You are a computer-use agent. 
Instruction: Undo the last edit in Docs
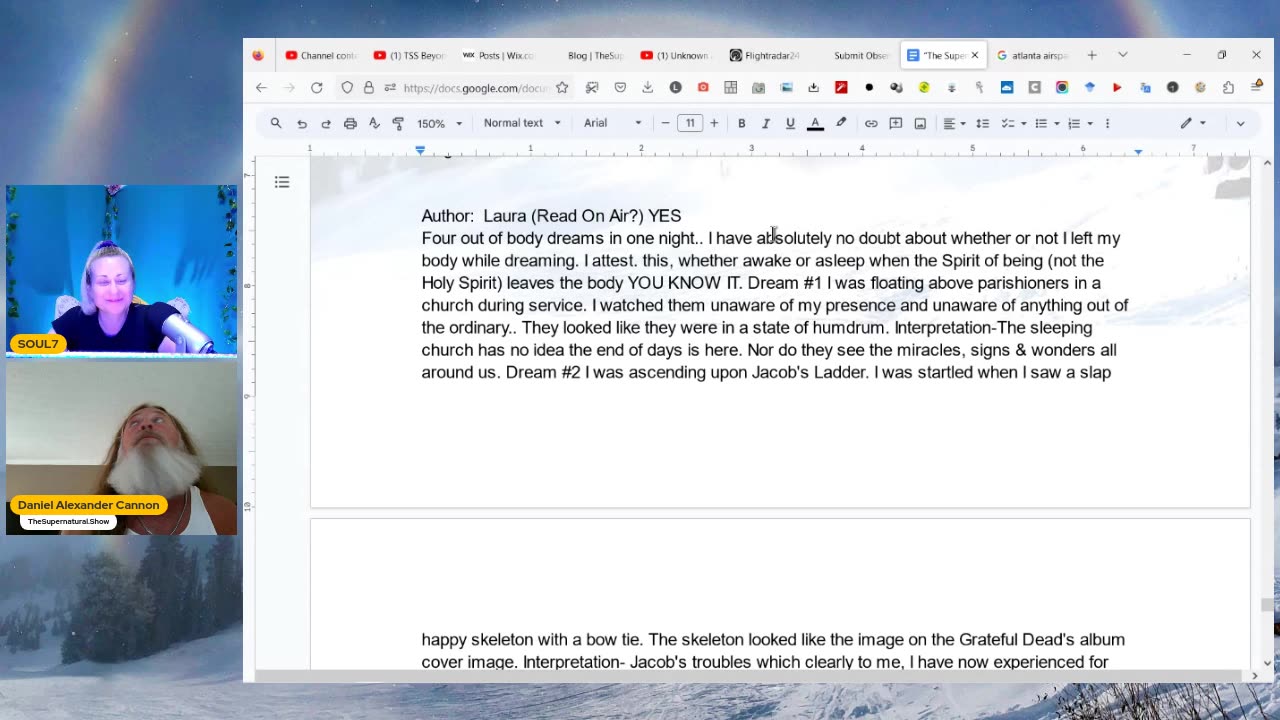click(x=301, y=123)
